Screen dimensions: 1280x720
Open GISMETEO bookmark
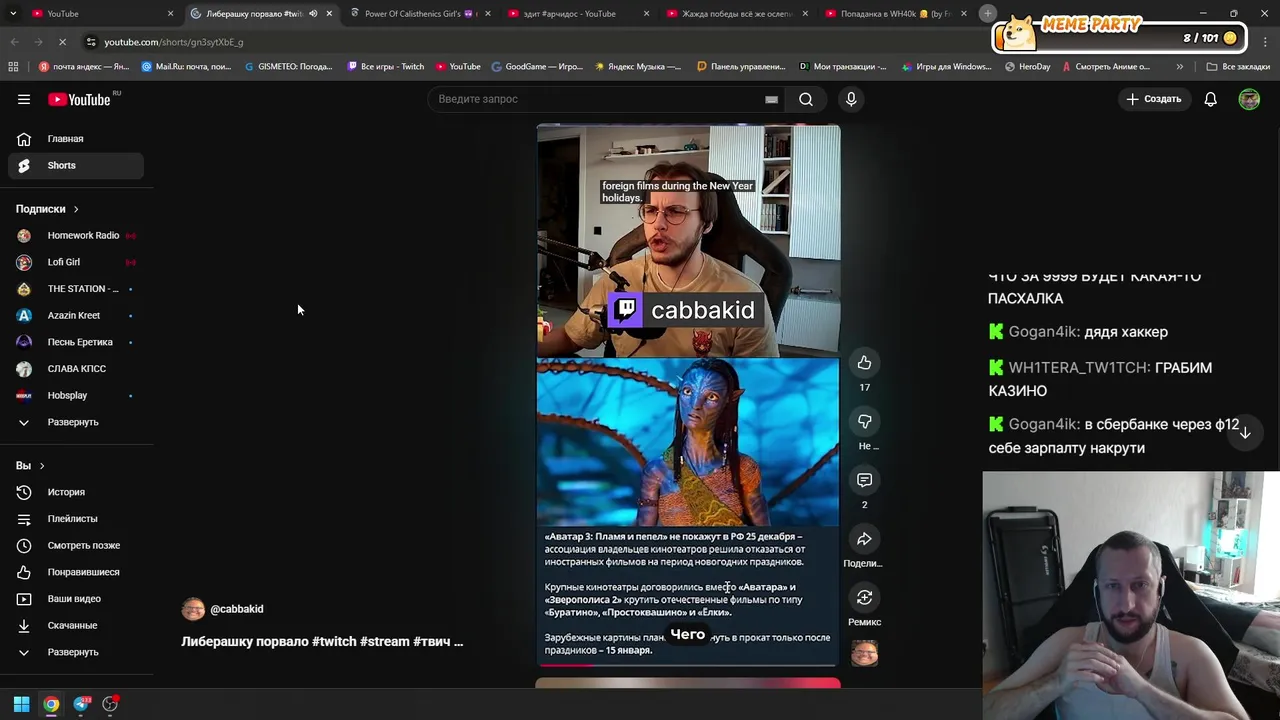coord(289,67)
